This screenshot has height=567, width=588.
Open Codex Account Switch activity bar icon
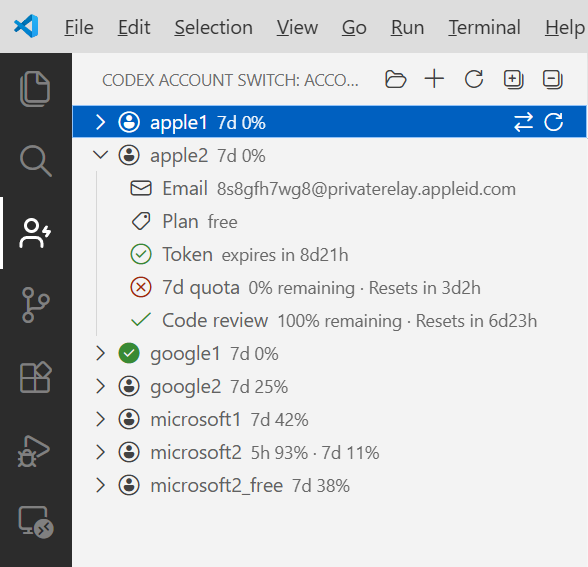coord(35,233)
